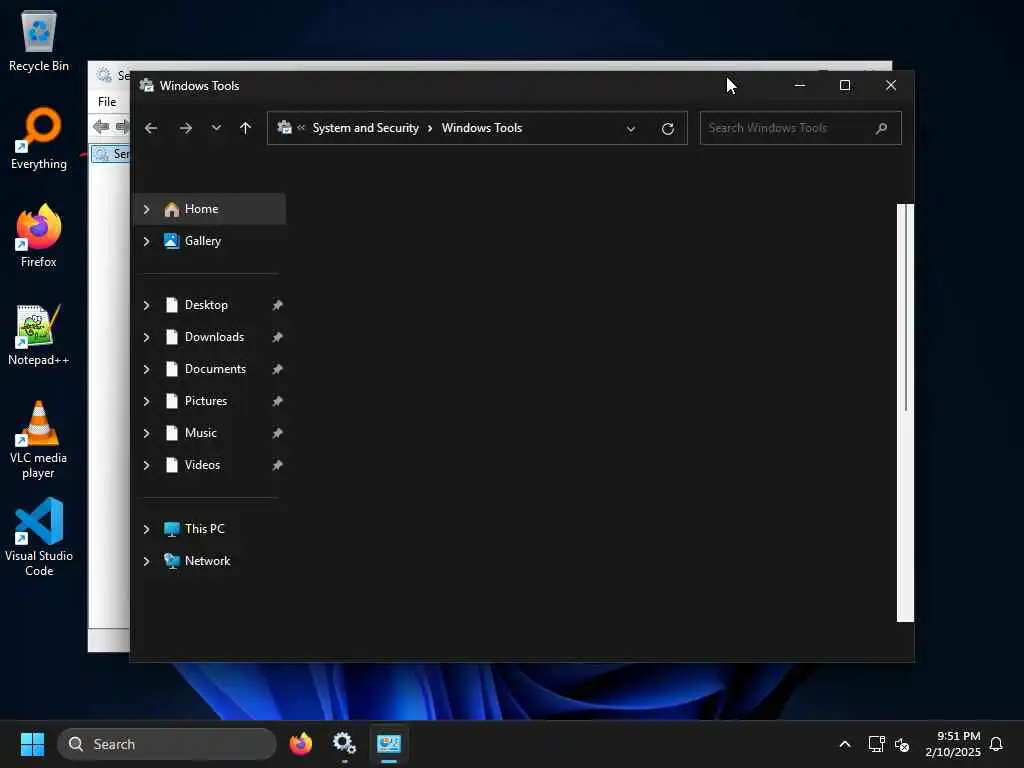1024x768 pixels.
Task: Click the pin icon beside Downloads
Action: (x=278, y=337)
